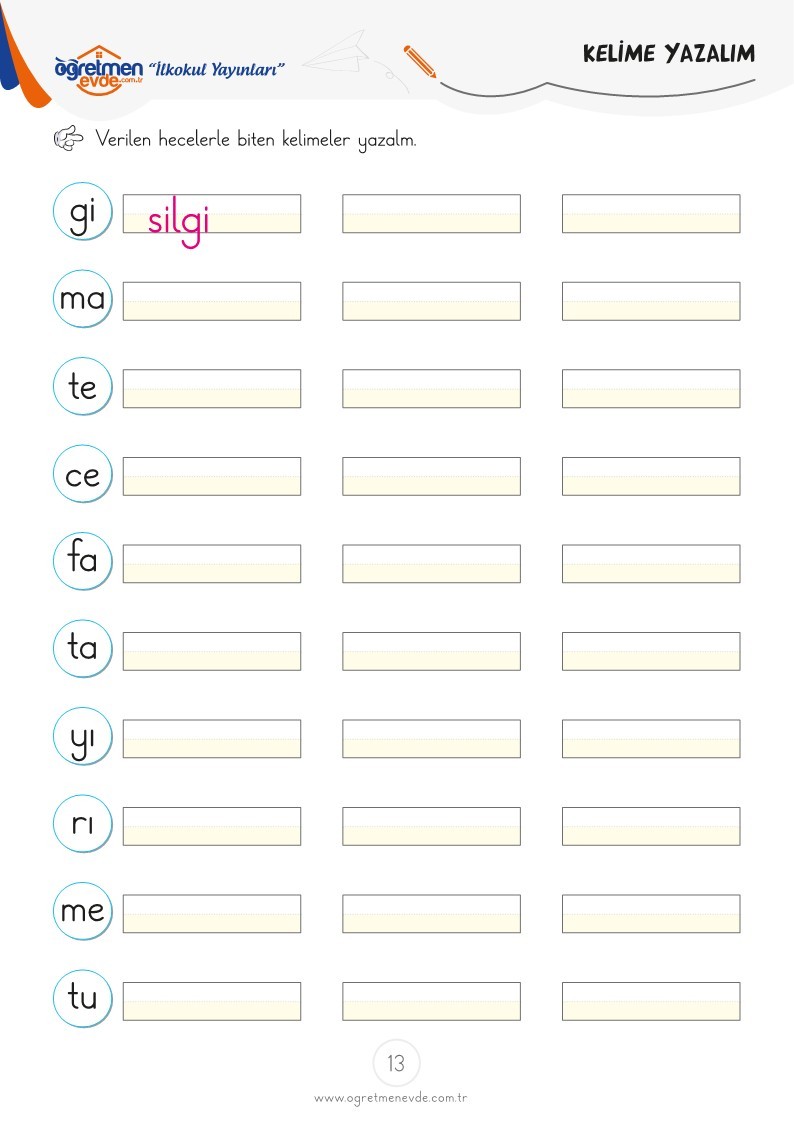Select the 'ma' syllable circle
Viewport: 794px width, 1123px height.
click(83, 299)
